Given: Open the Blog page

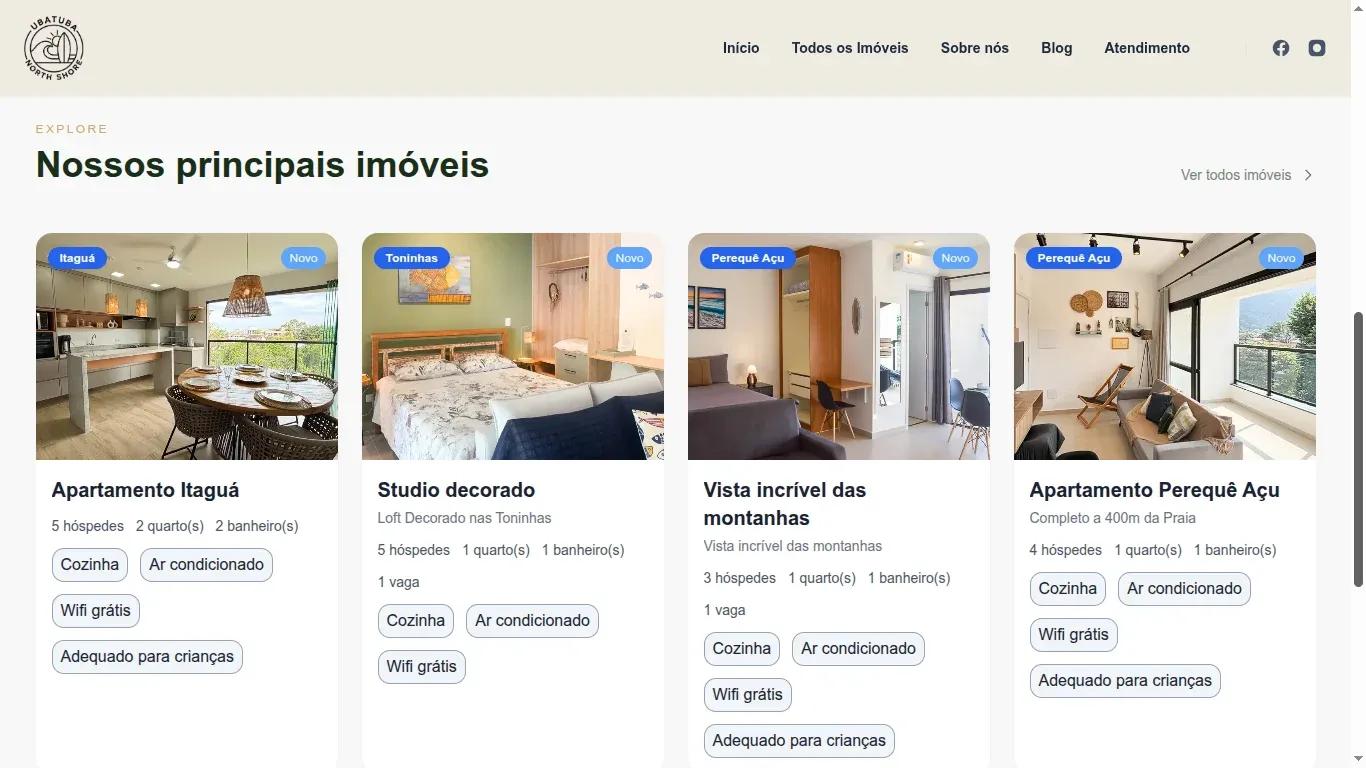Looking at the screenshot, I should point(1056,48).
